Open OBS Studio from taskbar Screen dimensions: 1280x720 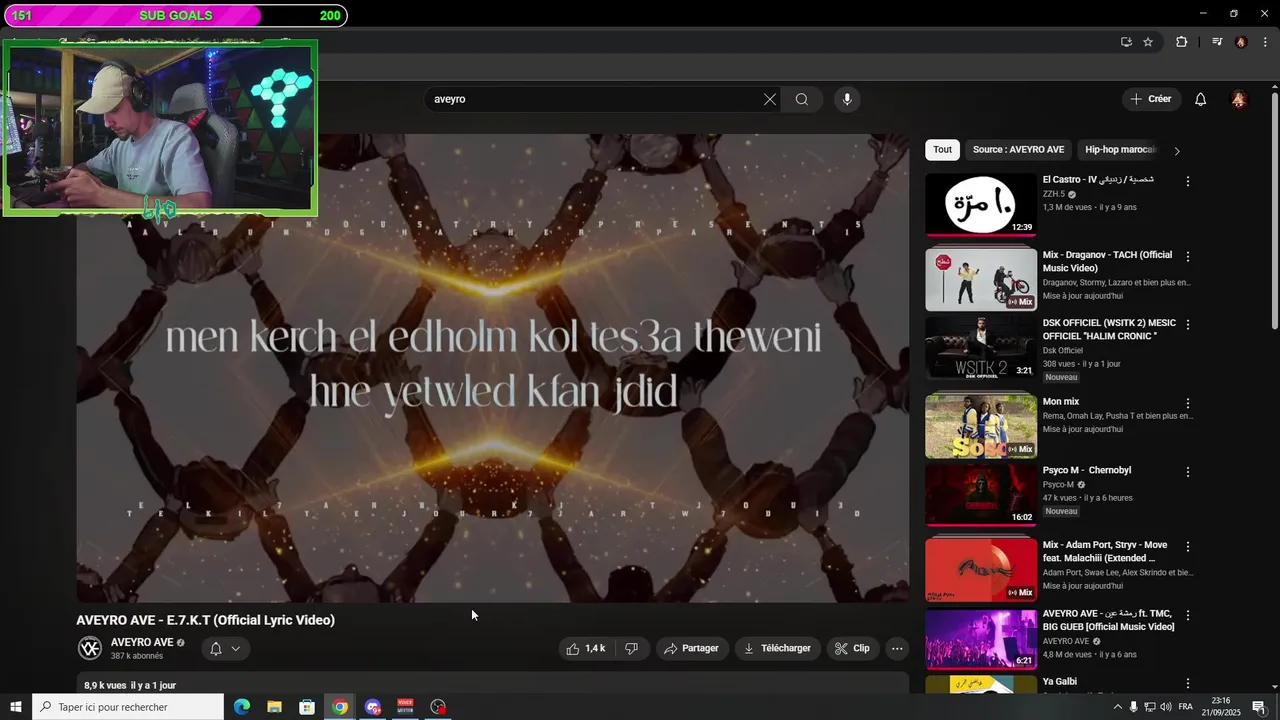click(438, 707)
